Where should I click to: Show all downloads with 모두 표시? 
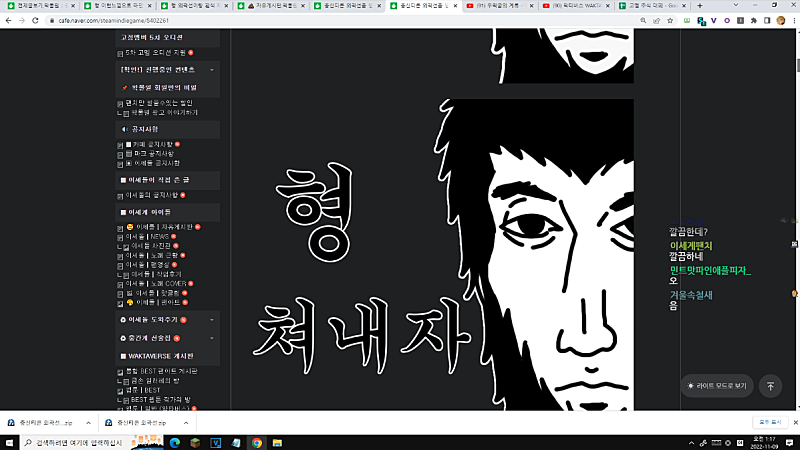770,422
